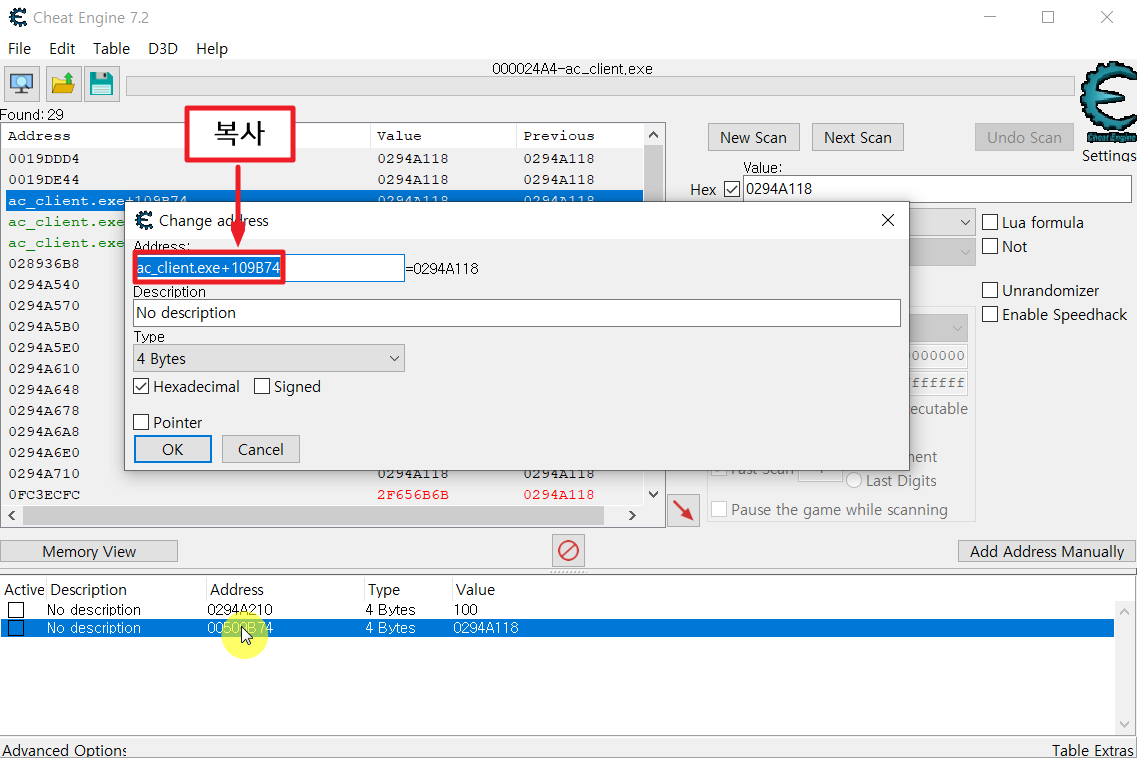The image size is (1137, 758).
Task: Click the red value 2F656B6B
Action: pyautogui.click(x=413, y=495)
